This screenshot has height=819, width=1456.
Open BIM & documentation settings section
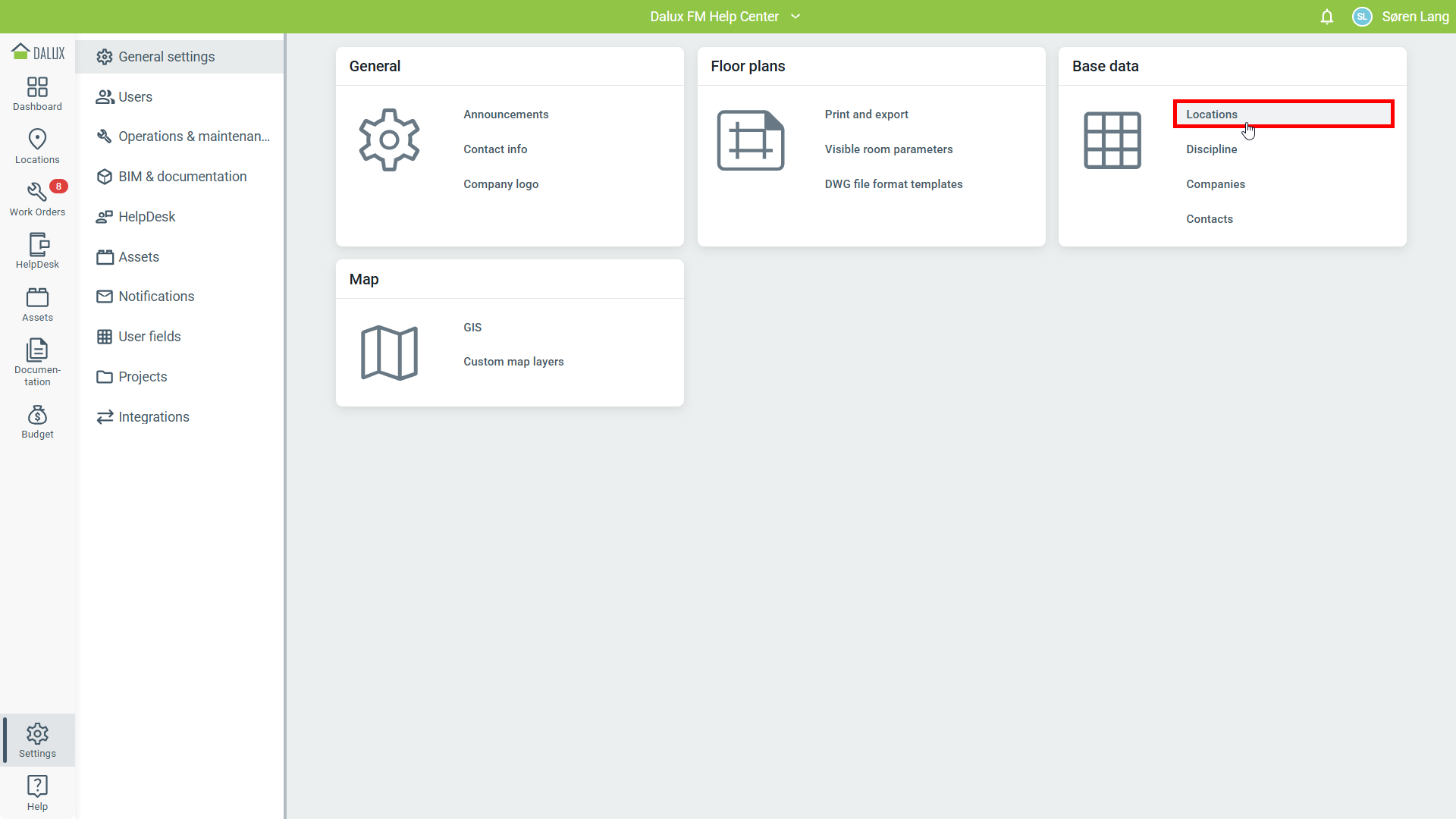click(x=182, y=177)
